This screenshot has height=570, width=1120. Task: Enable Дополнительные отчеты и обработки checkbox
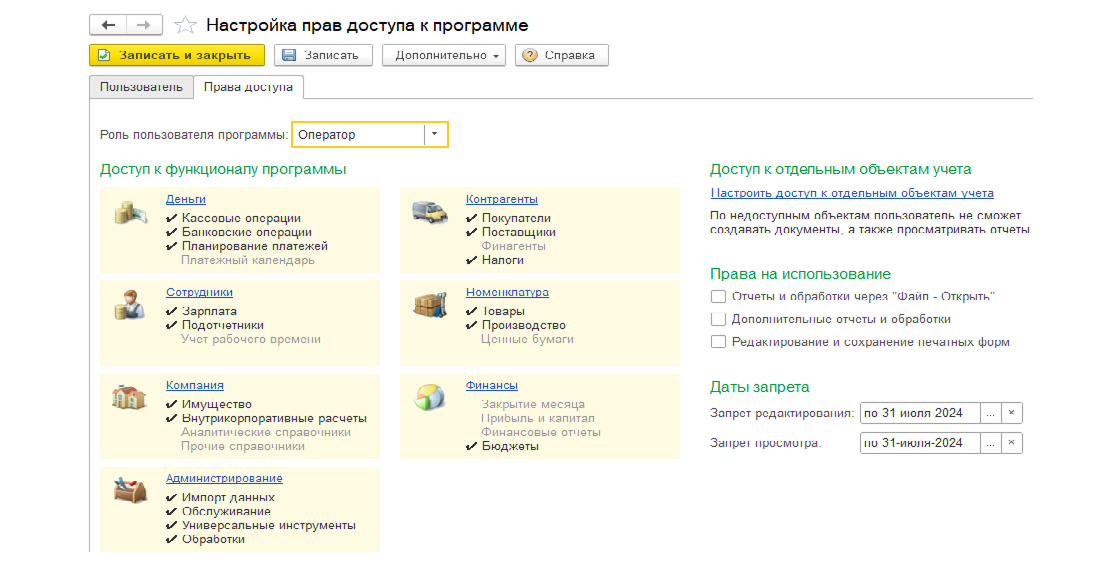click(x=719, y=319)
